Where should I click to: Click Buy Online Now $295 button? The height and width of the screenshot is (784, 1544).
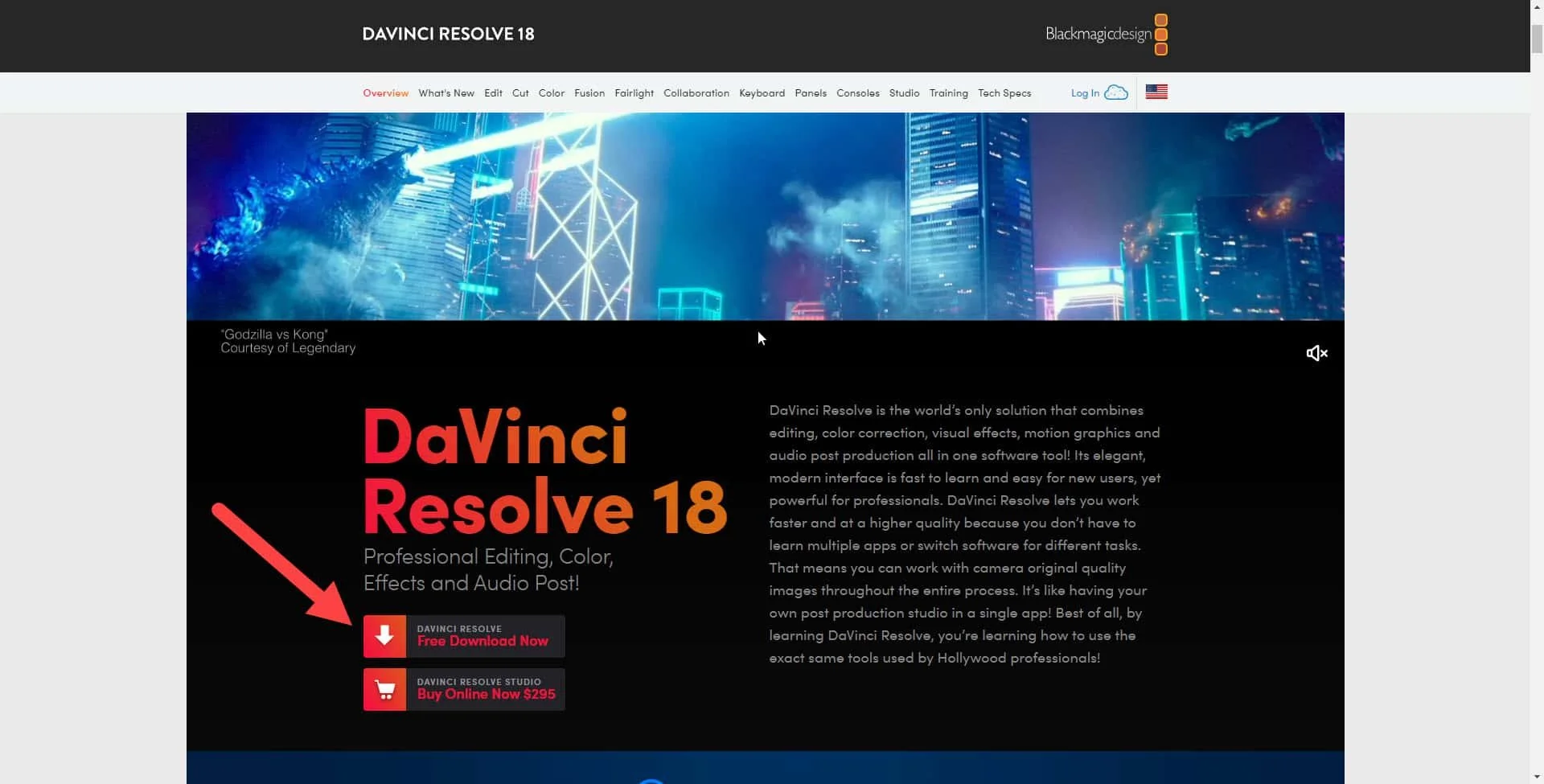pos(464,690)
